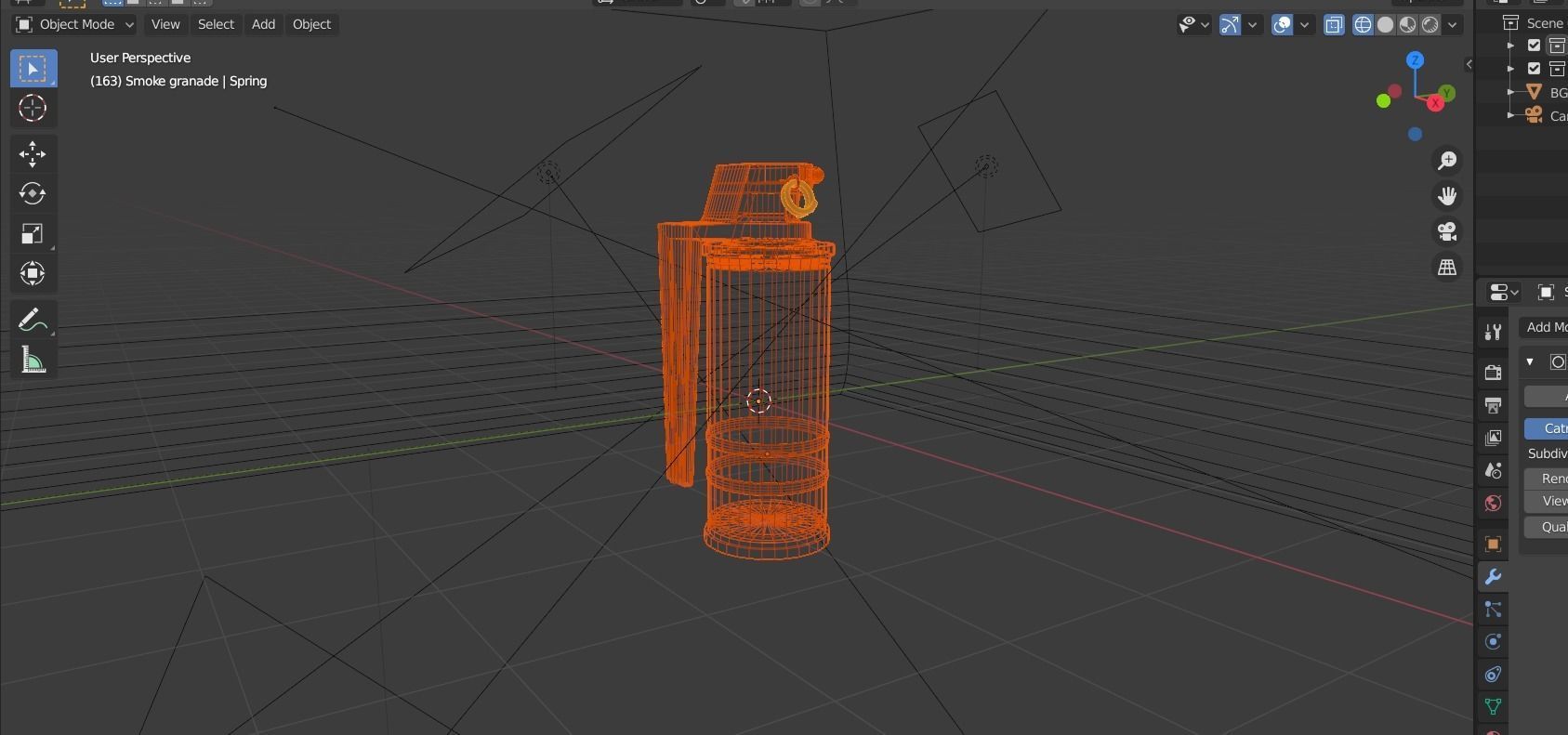Image resolution: width=1568 pixels, height=735 pixels.
Task: Switch to Material Preview shading
Action: point(1407,25)
